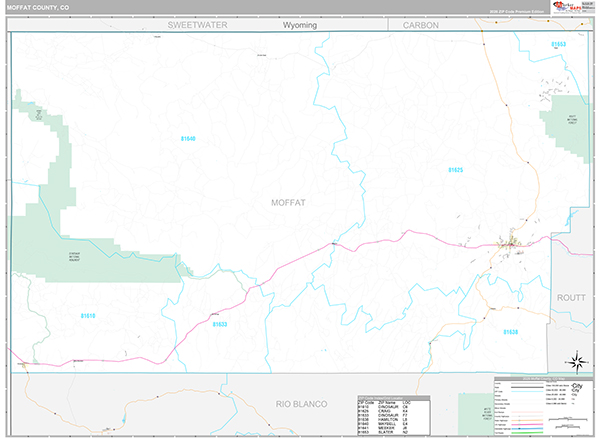Select ZIP code 81610 label

(88, 316)
